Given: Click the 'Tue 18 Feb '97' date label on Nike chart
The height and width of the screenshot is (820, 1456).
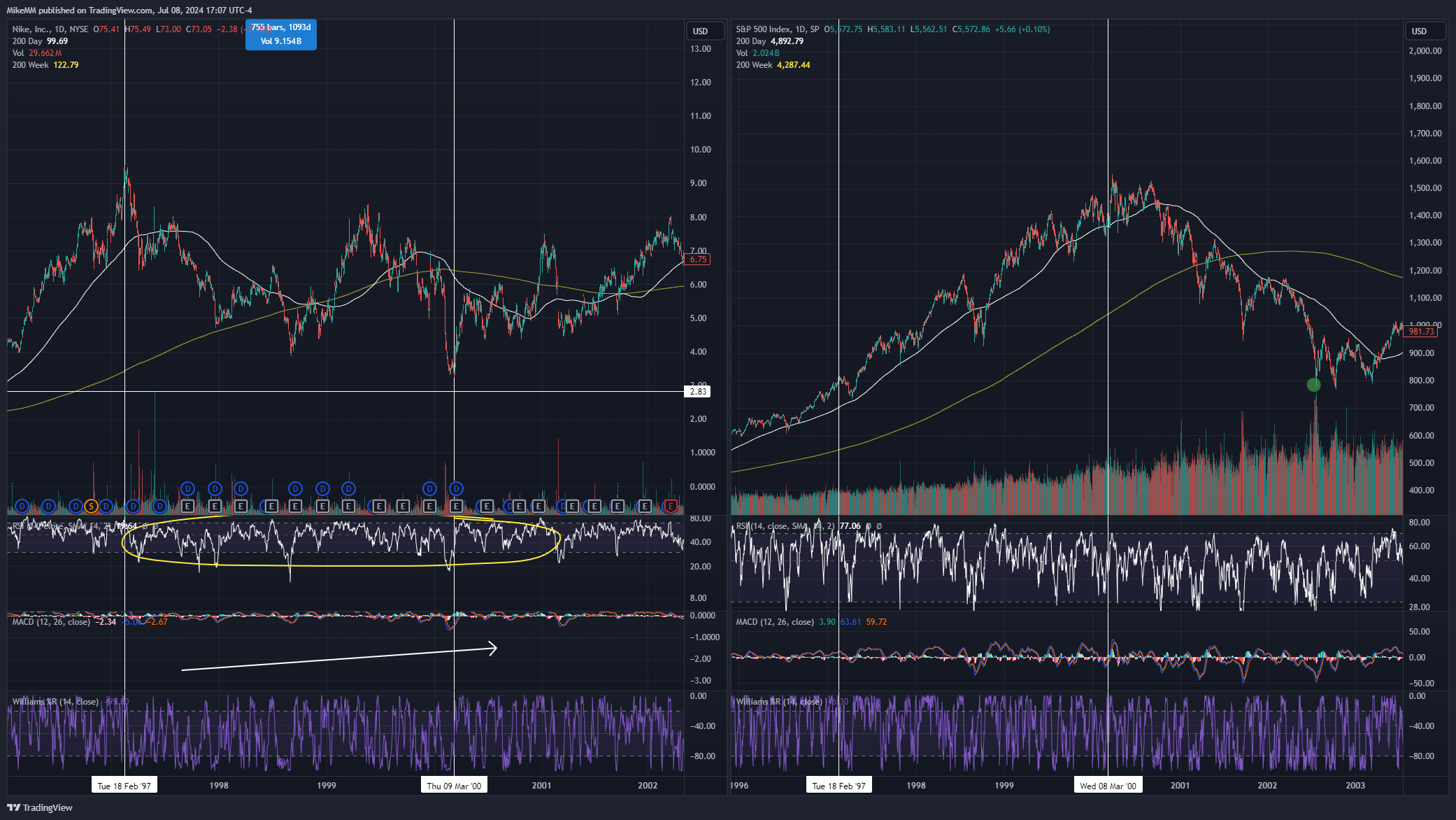Looking at the screenshot, I should (124, 786).
